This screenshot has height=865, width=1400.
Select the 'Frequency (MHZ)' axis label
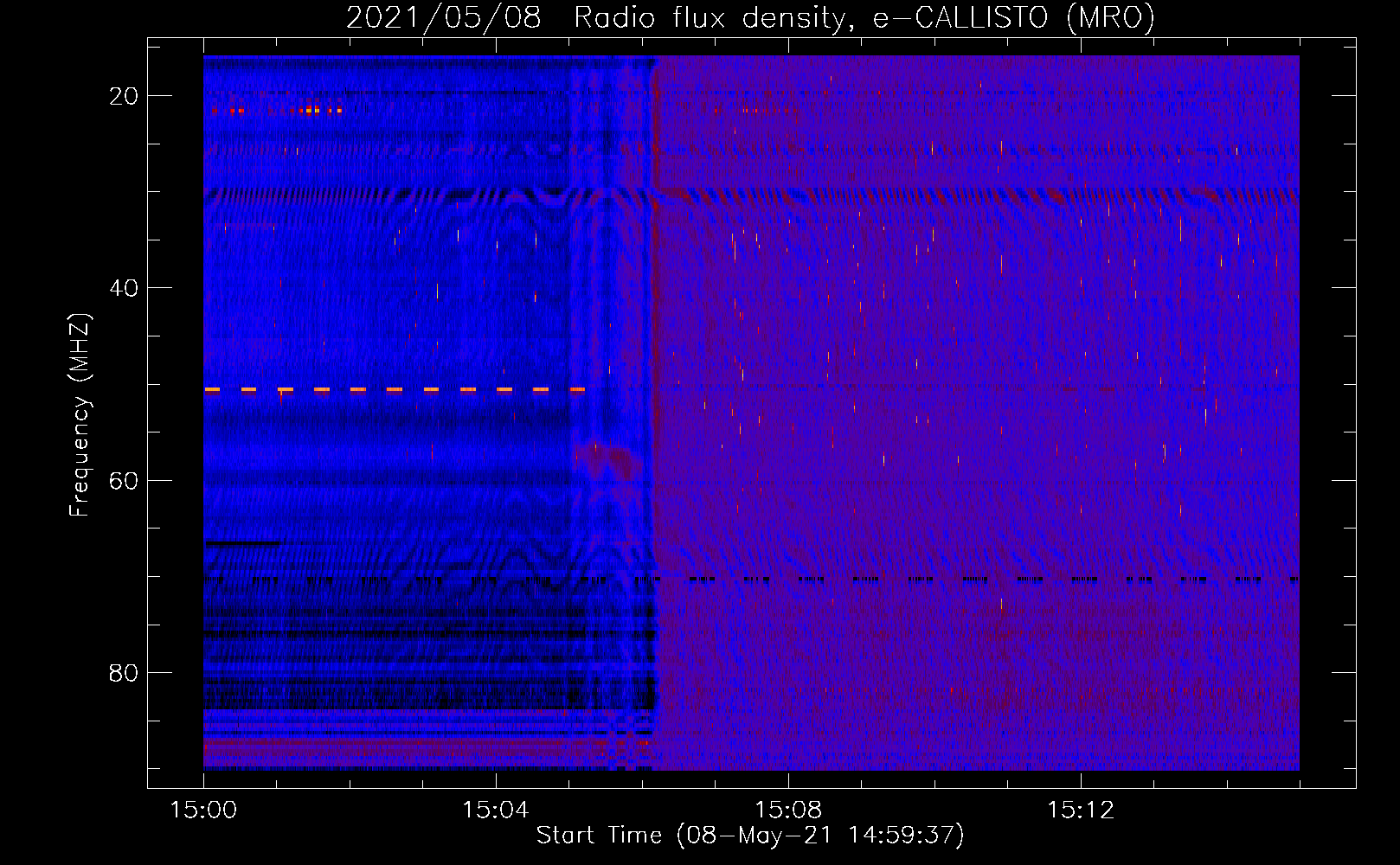80,415
